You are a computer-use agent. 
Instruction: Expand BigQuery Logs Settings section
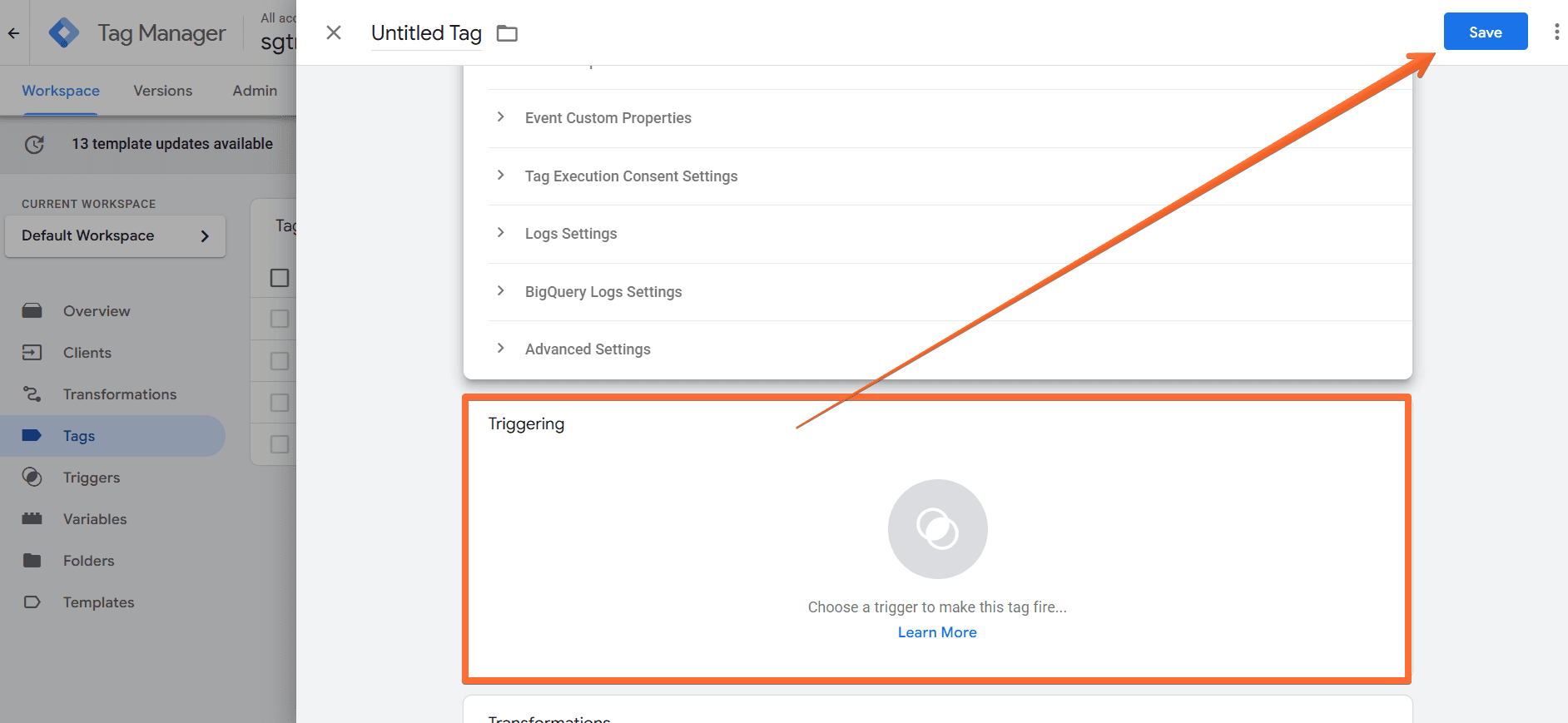point(500,291)
